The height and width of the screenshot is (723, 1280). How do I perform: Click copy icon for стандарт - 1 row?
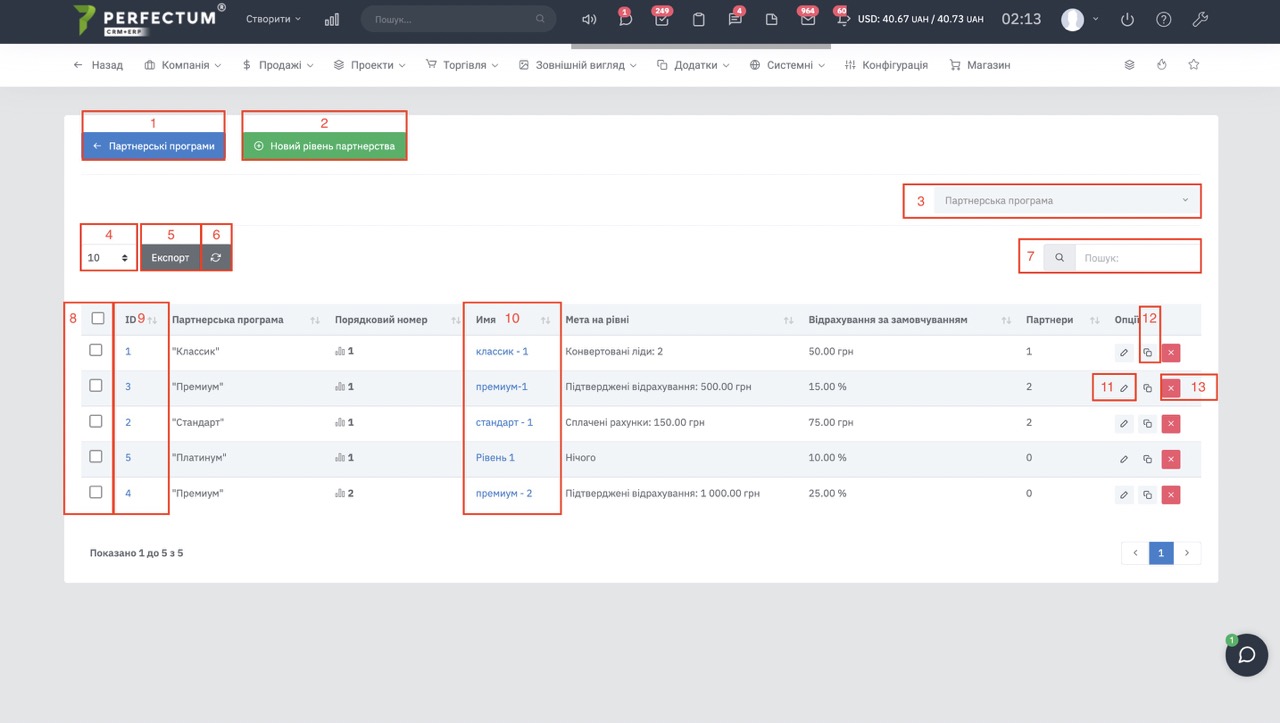1147,424
